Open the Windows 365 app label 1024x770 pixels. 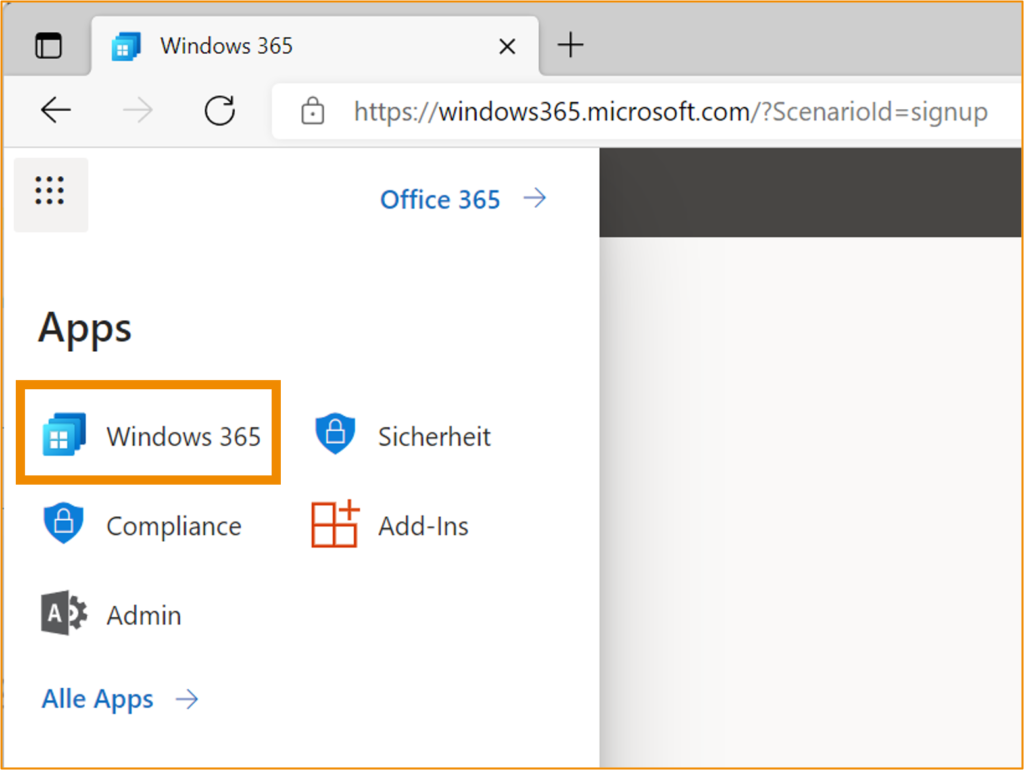[184, 436]
